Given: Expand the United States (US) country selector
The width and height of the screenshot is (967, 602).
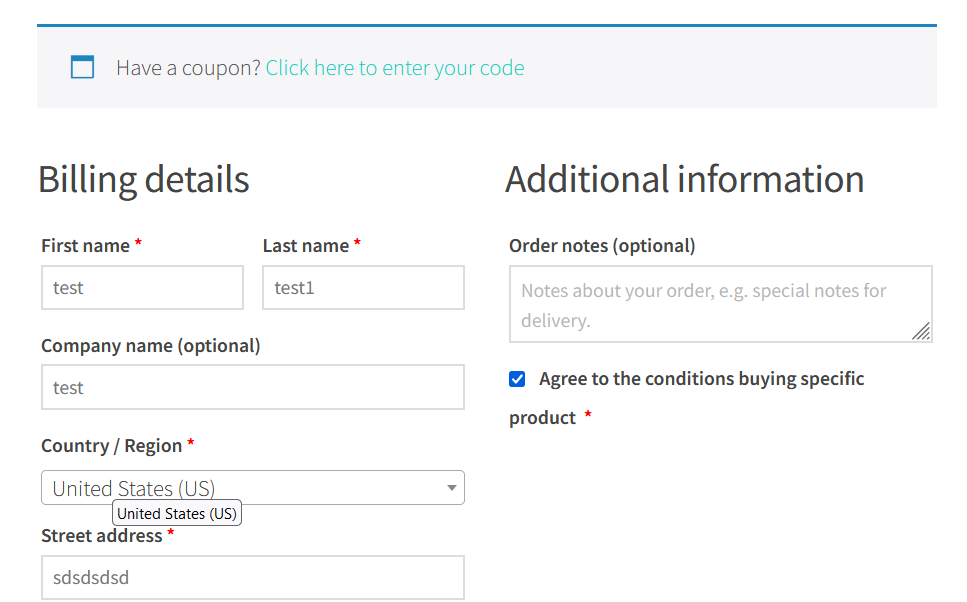Looking at the screenshot, I should click(x=252, y=487).
